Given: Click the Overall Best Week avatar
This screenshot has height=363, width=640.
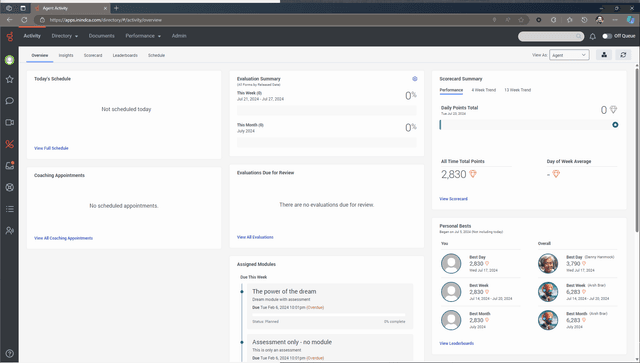Looking at the screenshot, I should click(548, 292).
